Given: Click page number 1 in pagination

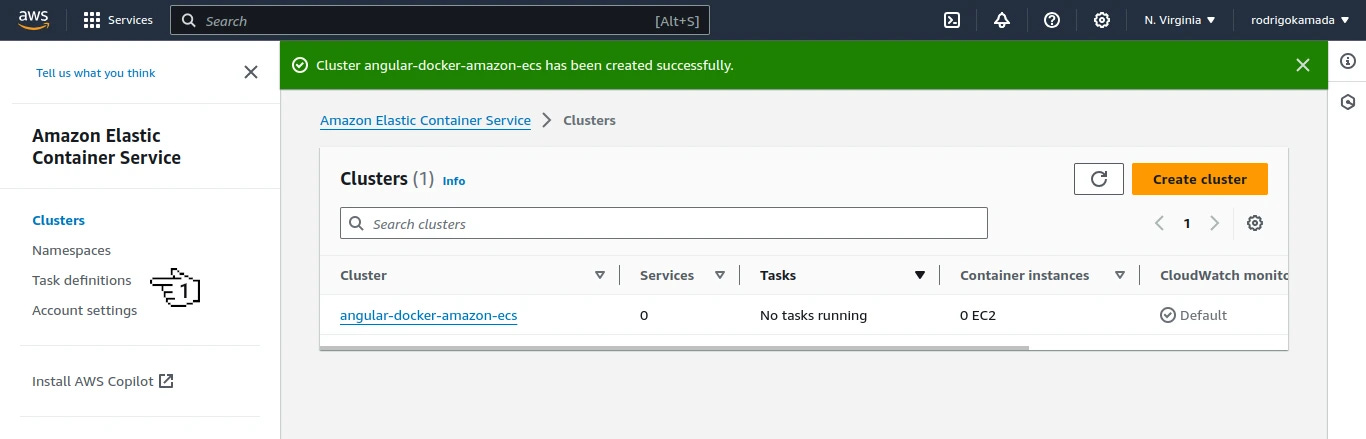Looking at the screenshot, I should click(x=1187, y=223).
